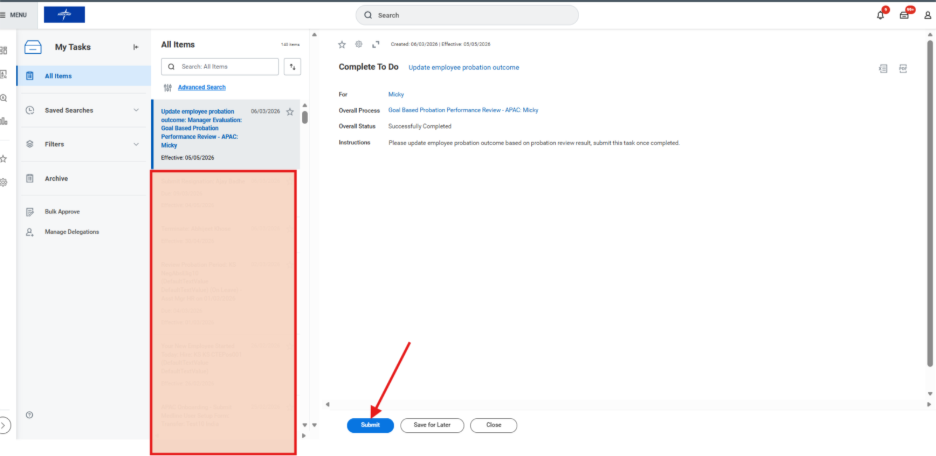
Task: Export task to PDF icon
Action: (x=903, y=68)
